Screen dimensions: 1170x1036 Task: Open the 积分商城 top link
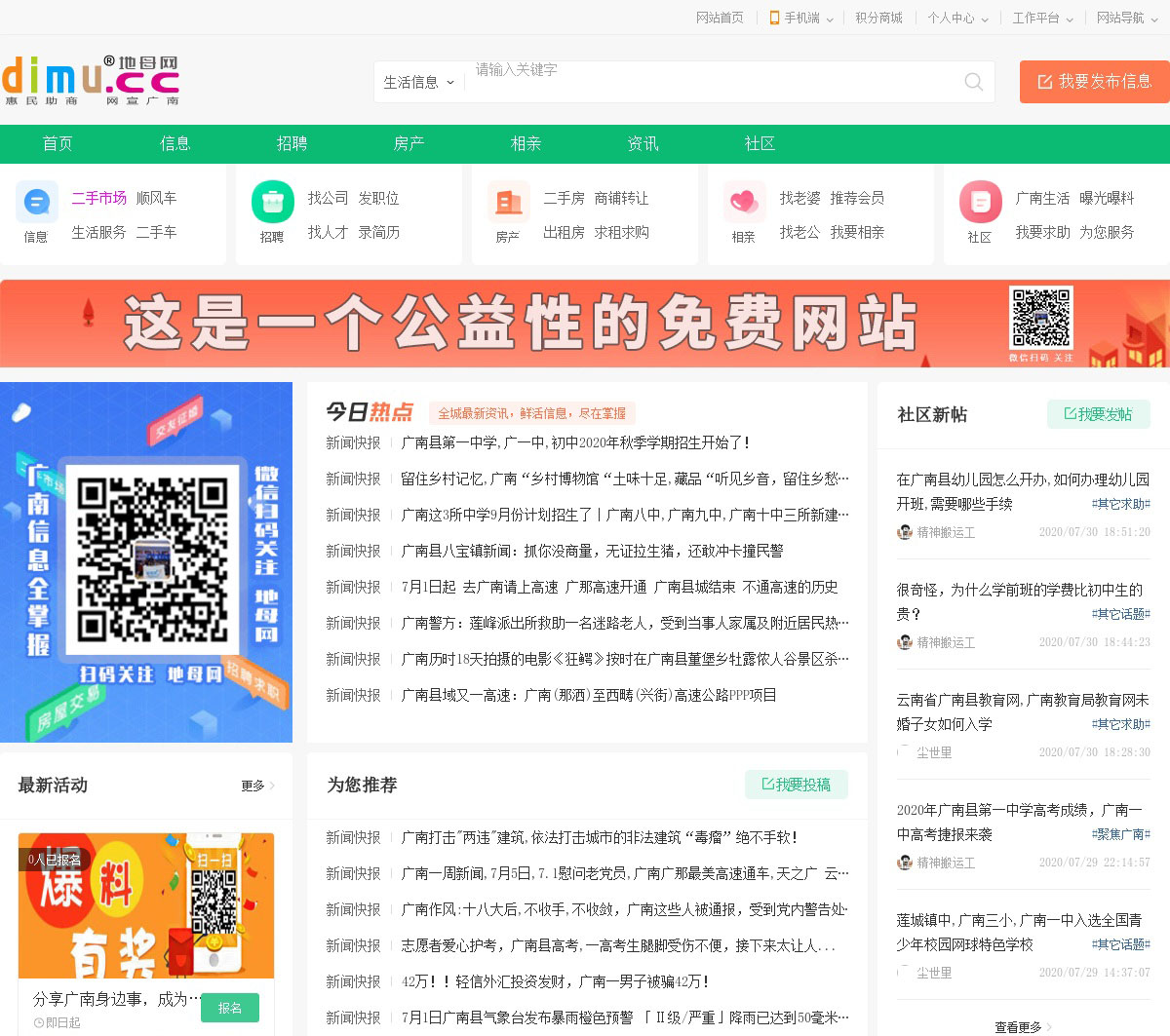[878, 18]
